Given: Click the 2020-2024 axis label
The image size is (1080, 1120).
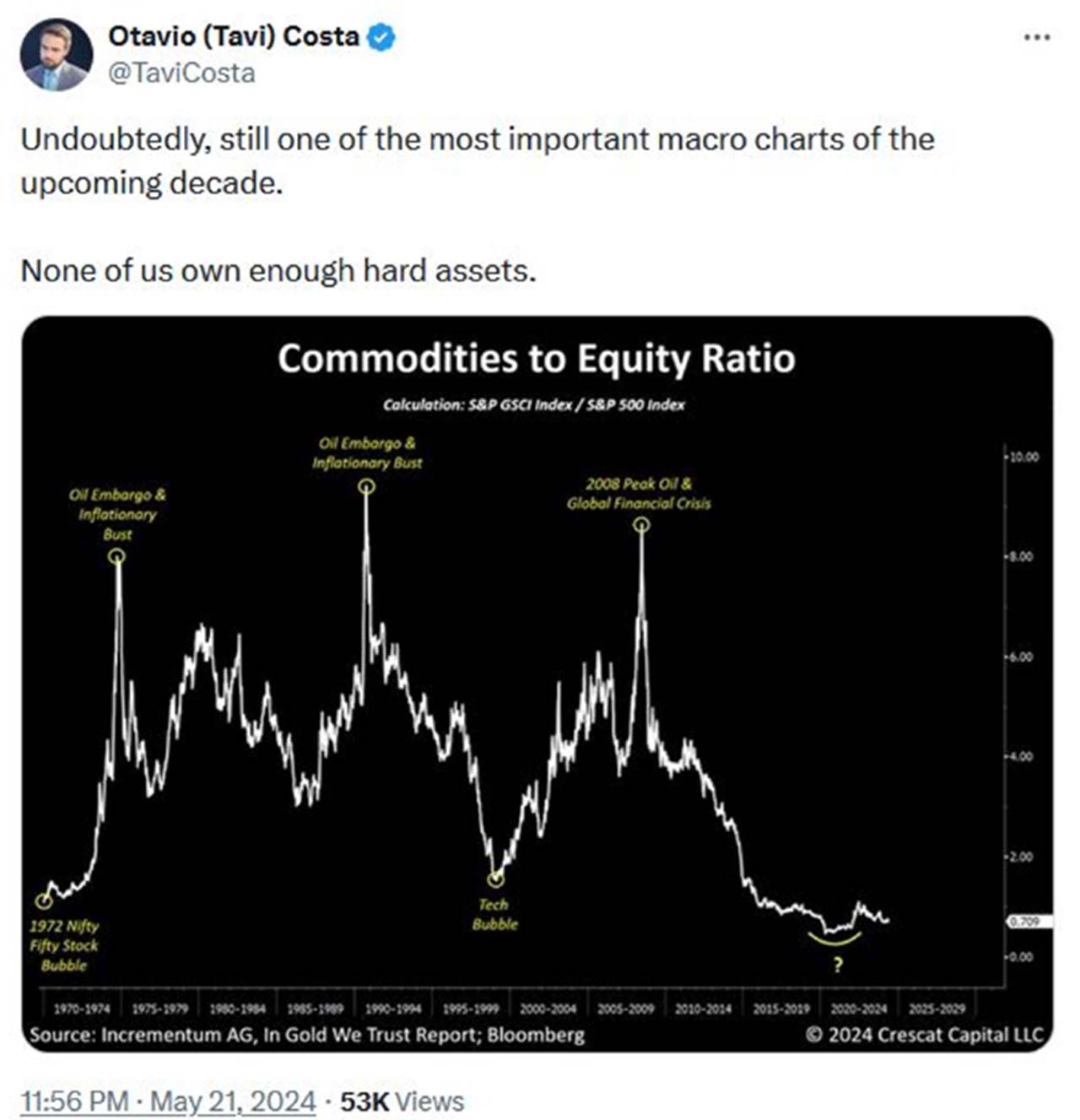Looking at the screenshot, I should [x=859, y=1008].
